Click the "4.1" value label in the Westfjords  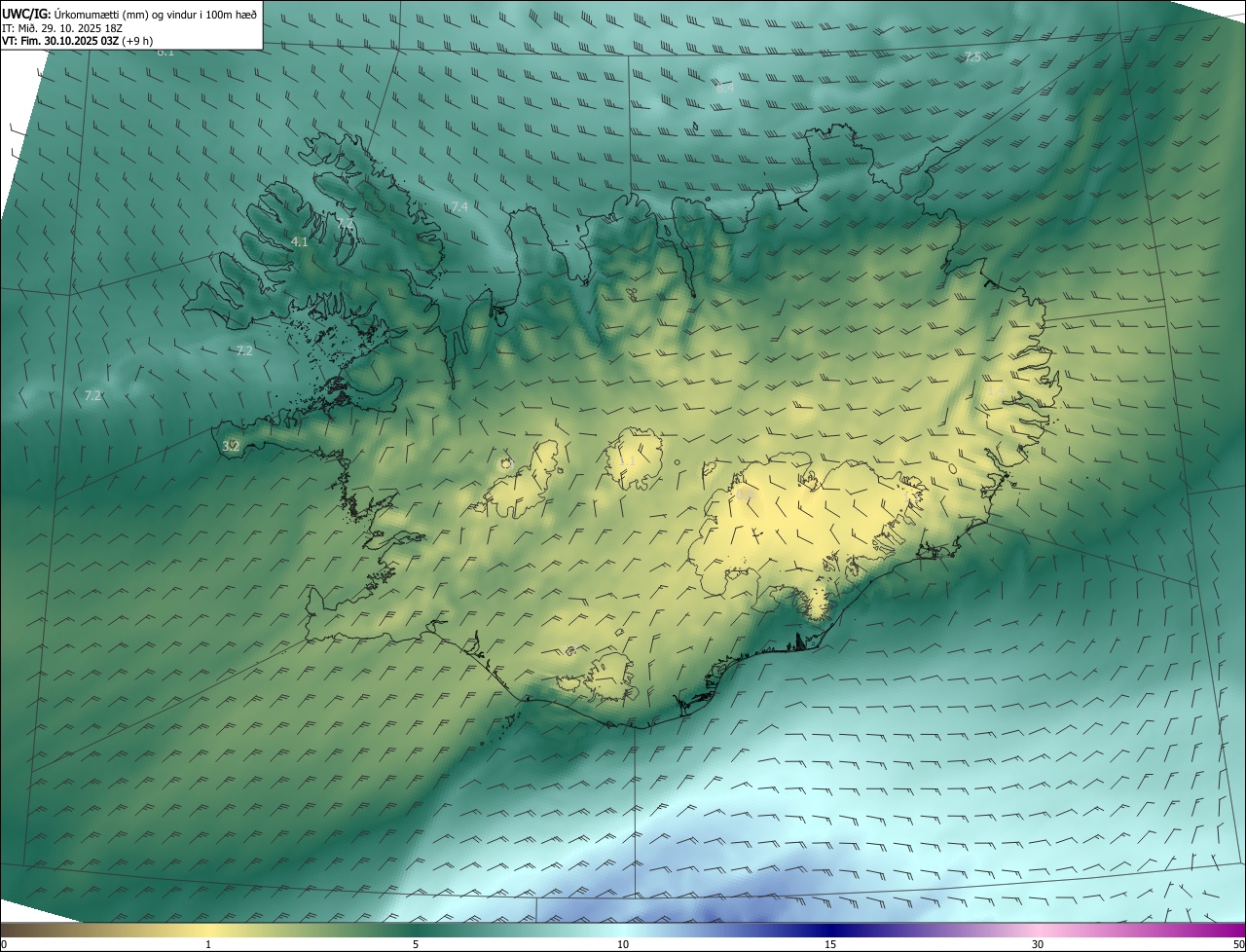[x=300, y=241]
